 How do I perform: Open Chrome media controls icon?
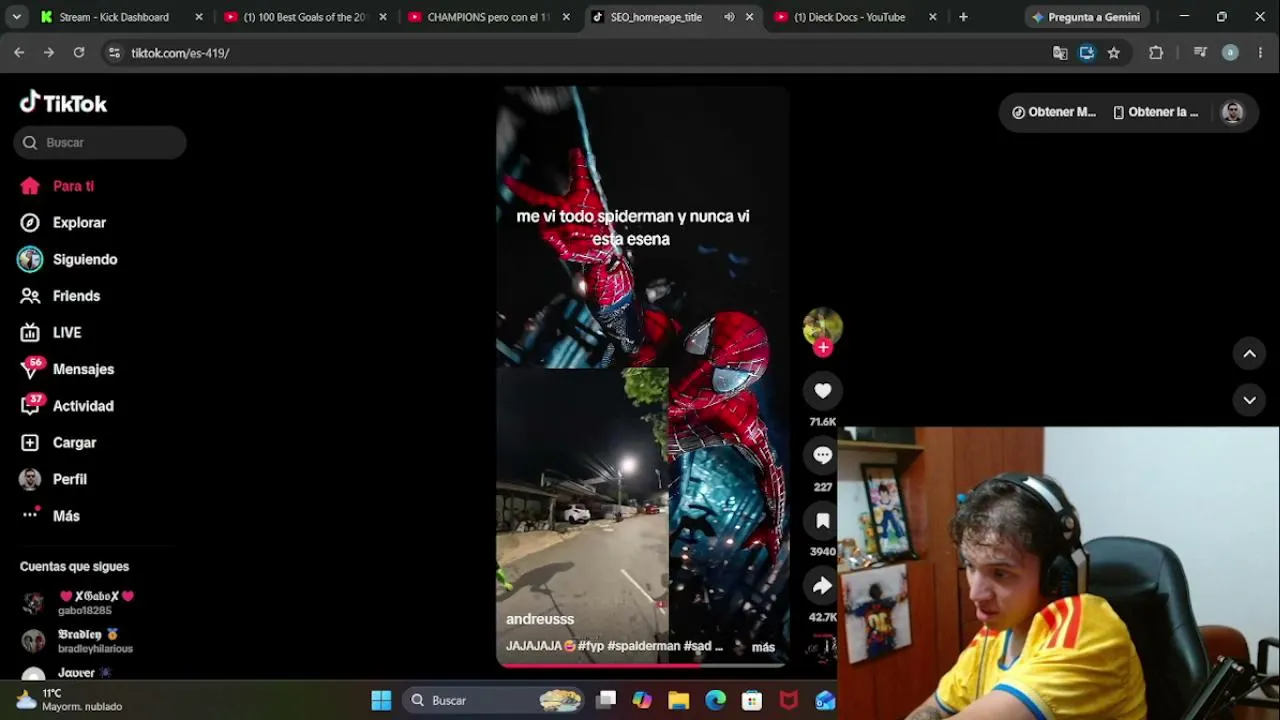[x=1200, y=53]
